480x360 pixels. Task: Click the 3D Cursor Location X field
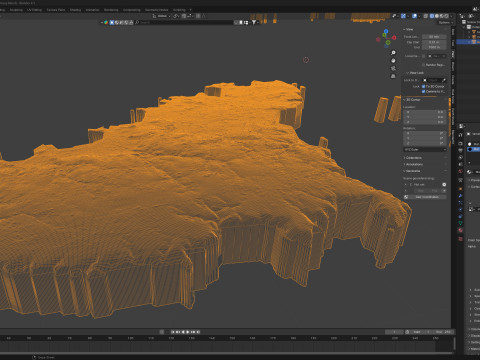coord(425,112)
